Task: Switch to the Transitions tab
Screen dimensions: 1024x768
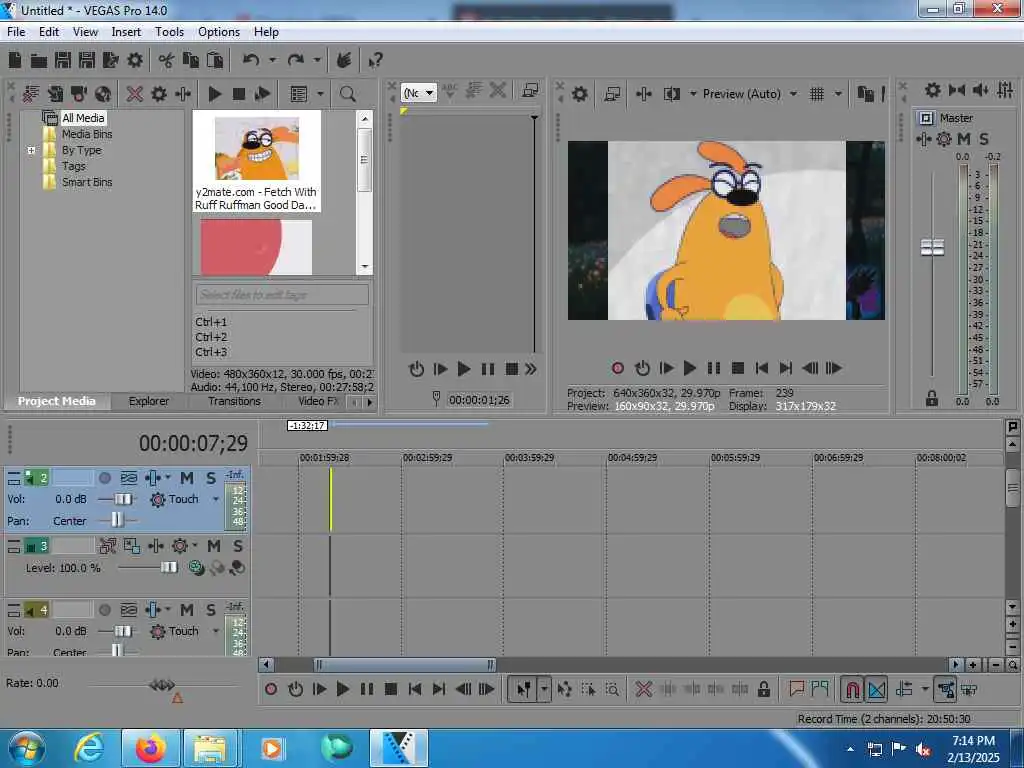Action: coord(234,401)
